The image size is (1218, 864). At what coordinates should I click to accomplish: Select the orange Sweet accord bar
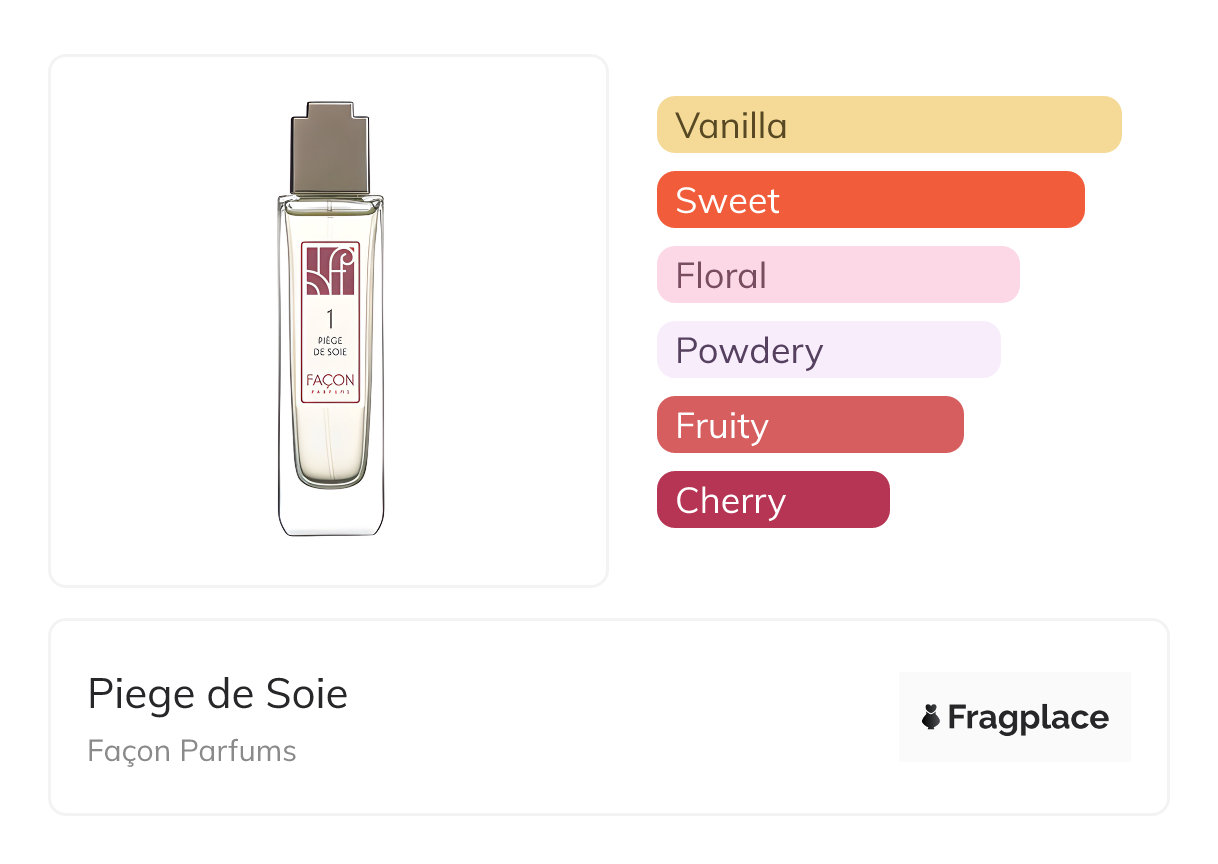pos(870,200)
